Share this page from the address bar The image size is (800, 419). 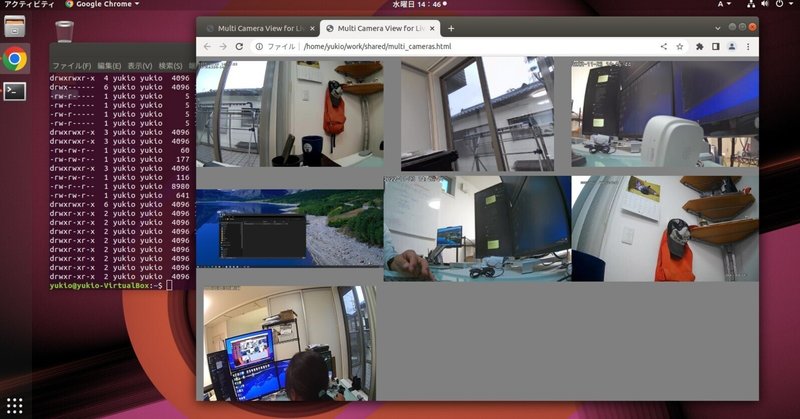[x=664, y=46]
